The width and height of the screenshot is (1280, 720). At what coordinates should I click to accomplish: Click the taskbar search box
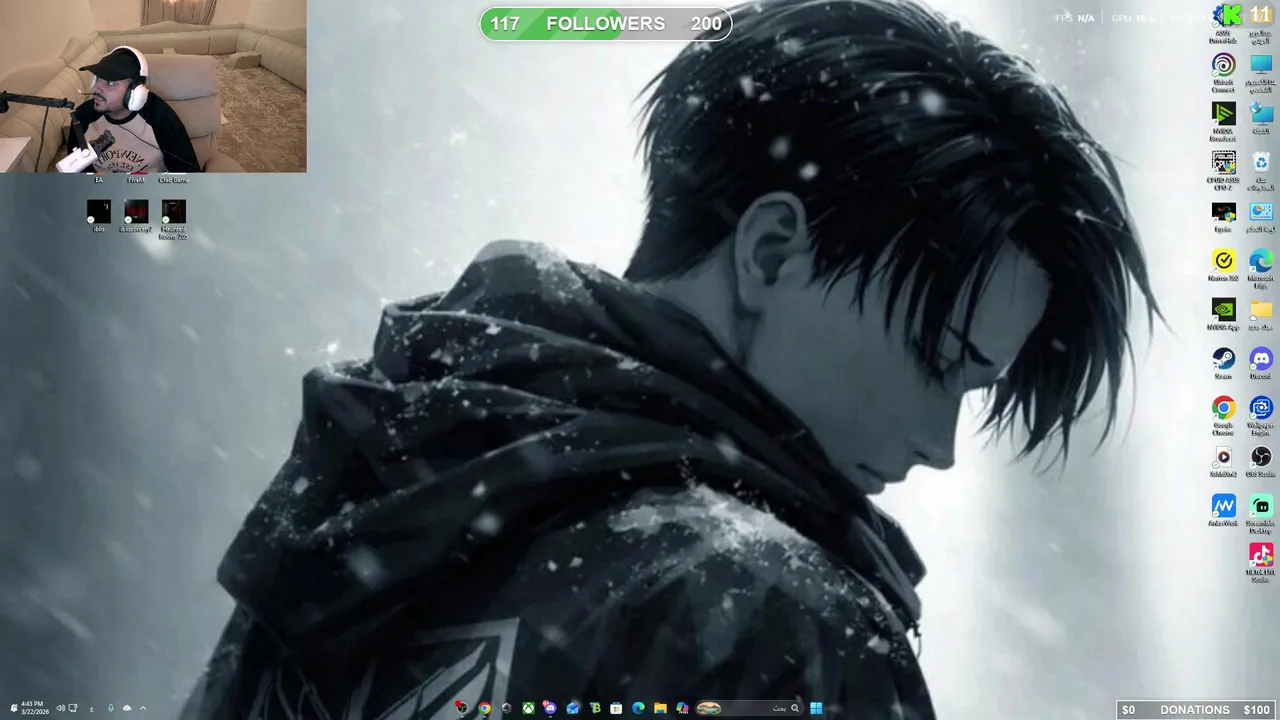(750, 708)
